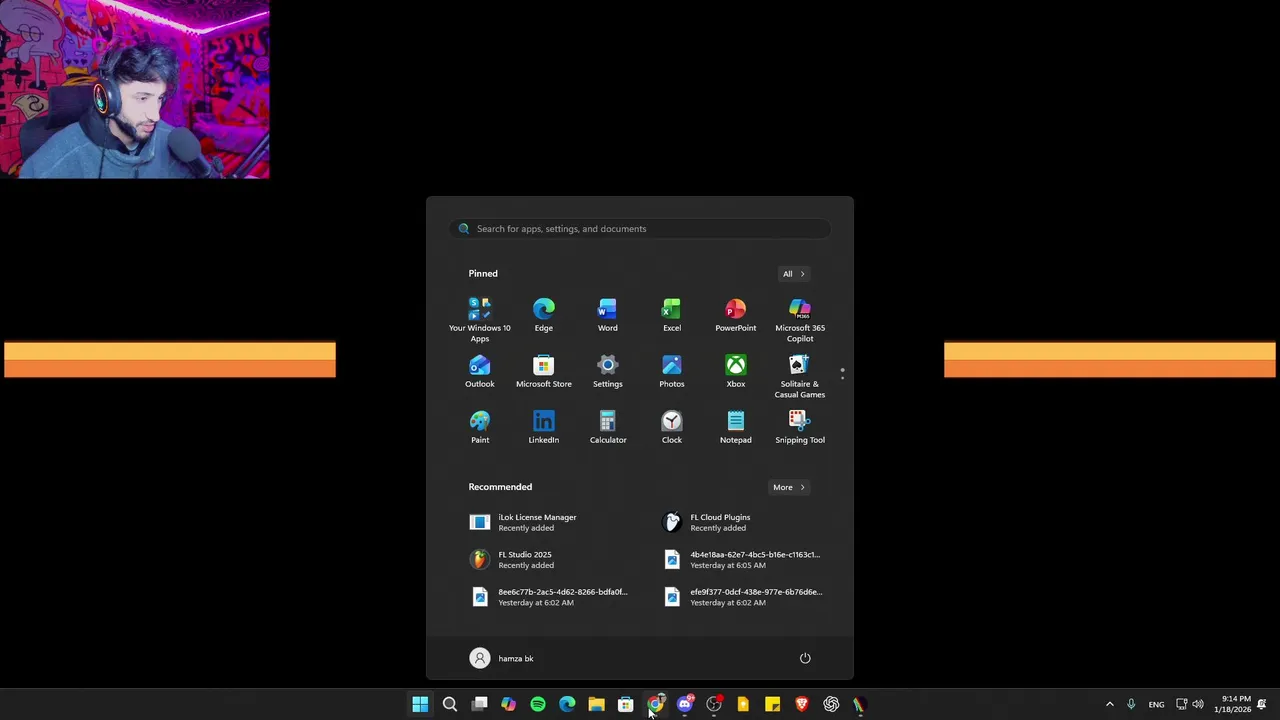Open the Xbox app
This screenshot has height=720, width=1280.
tap(735, 371)
